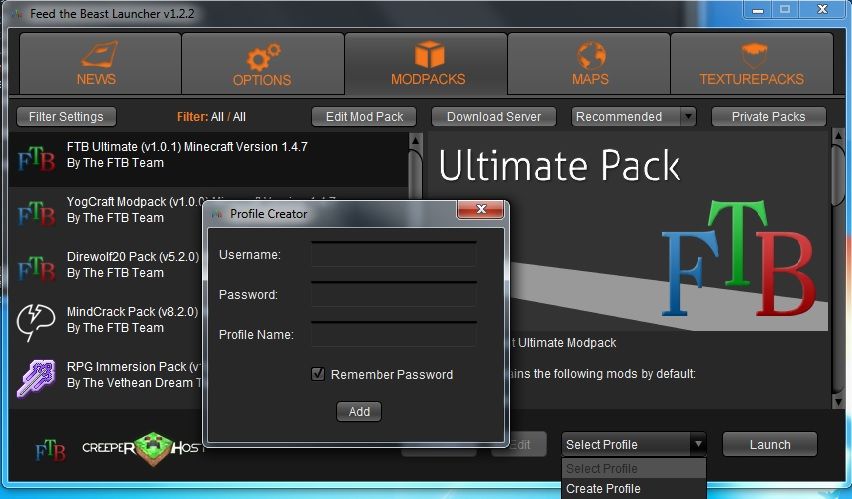Maximize the Feed the Beast Launcher window
Viewport: 852px width, 499px height.
click(785, 10)
